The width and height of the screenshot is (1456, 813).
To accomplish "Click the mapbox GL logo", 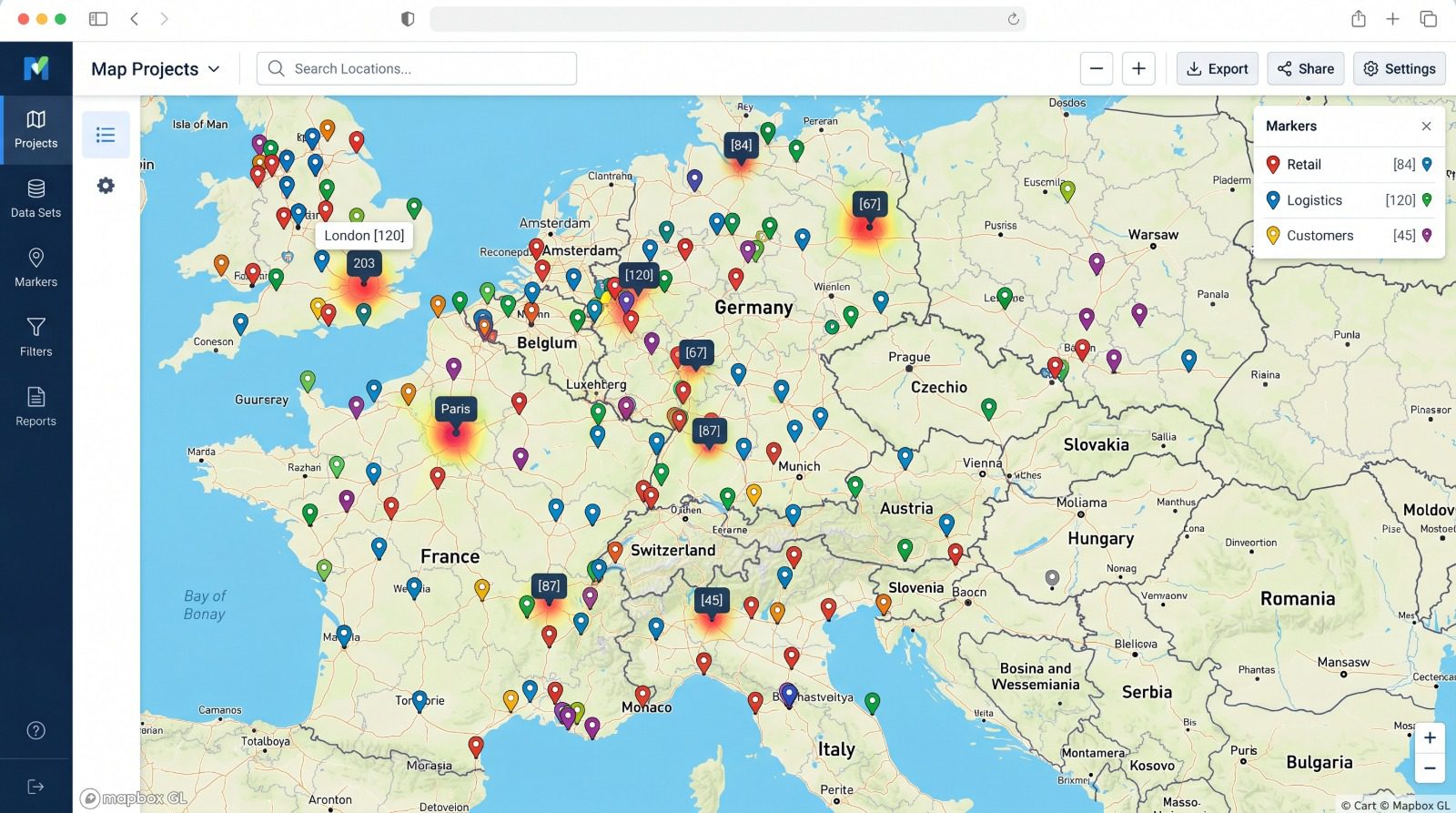I will [134, 798].
